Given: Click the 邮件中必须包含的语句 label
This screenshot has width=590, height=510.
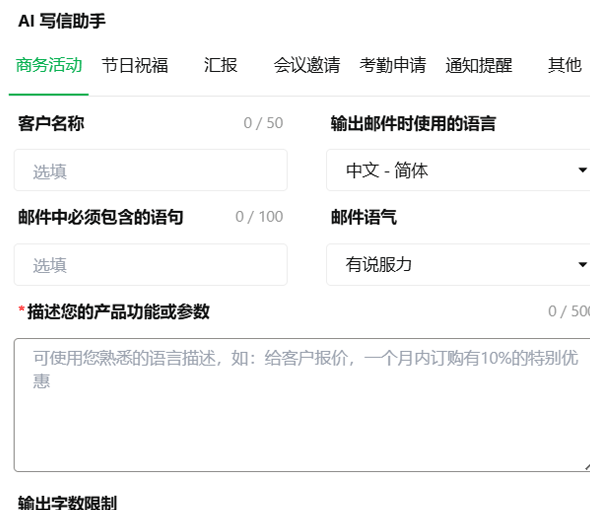Looking at the screenshot, I should (101, 217).
